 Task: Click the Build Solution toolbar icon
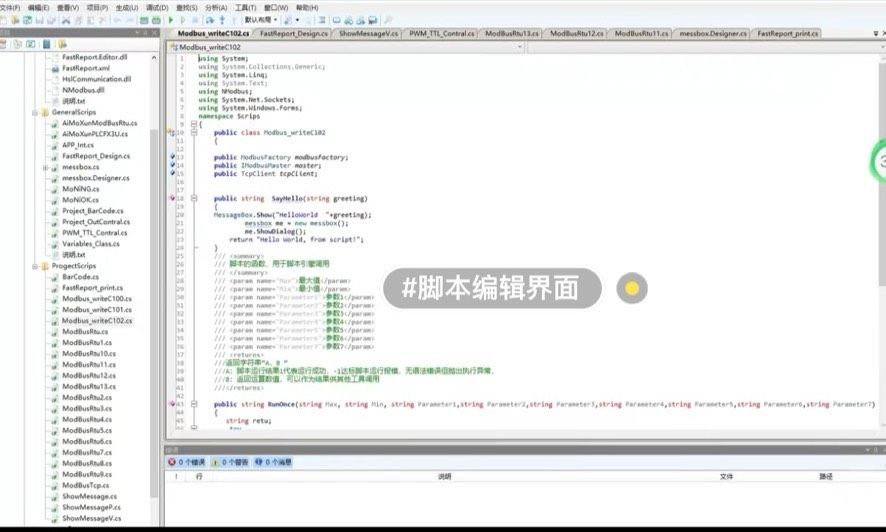click(x=144, y=20)
